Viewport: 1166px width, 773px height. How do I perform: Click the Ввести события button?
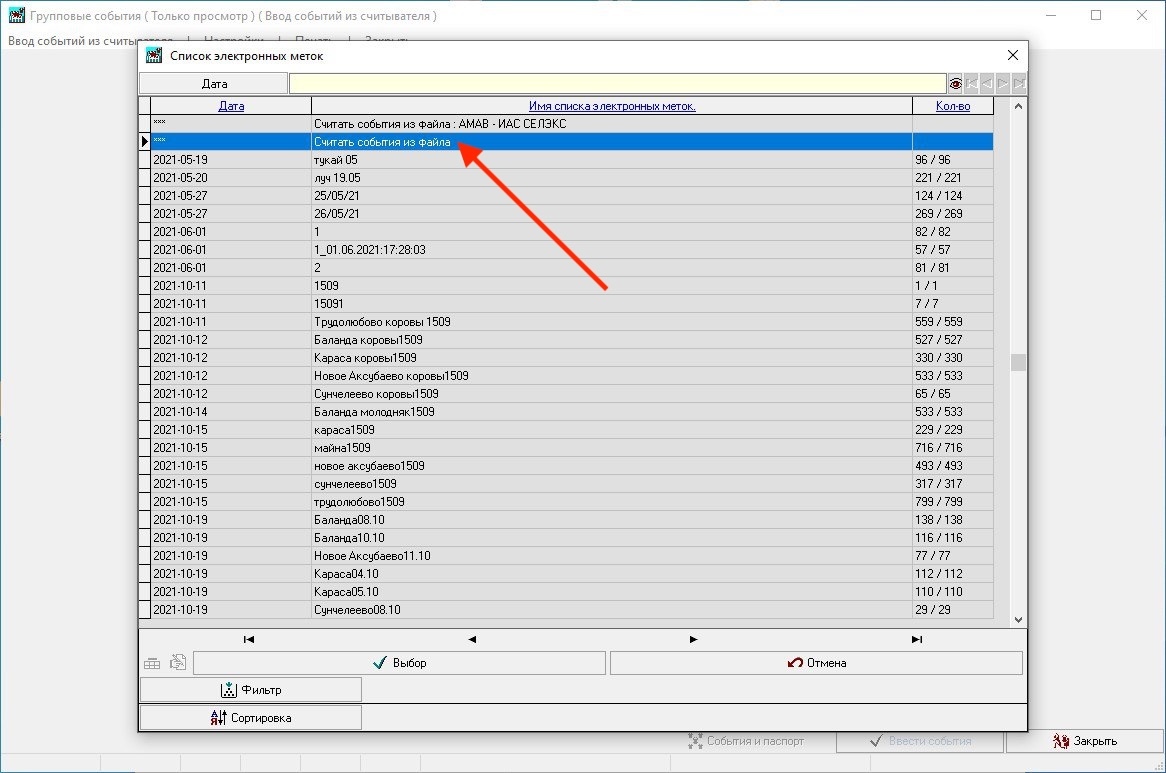[921, 741]
